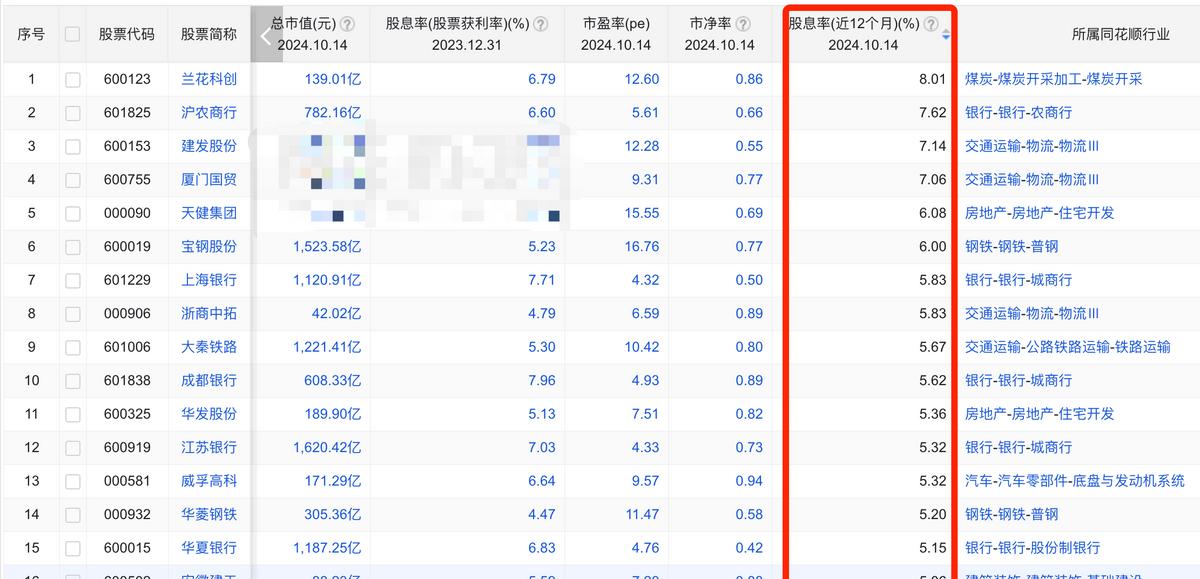The image size is (1200, 579).
Task: Click 钢铁-钢铁-普钢 industry in 宝钢股份 row
Action: tap(1011, 247)
